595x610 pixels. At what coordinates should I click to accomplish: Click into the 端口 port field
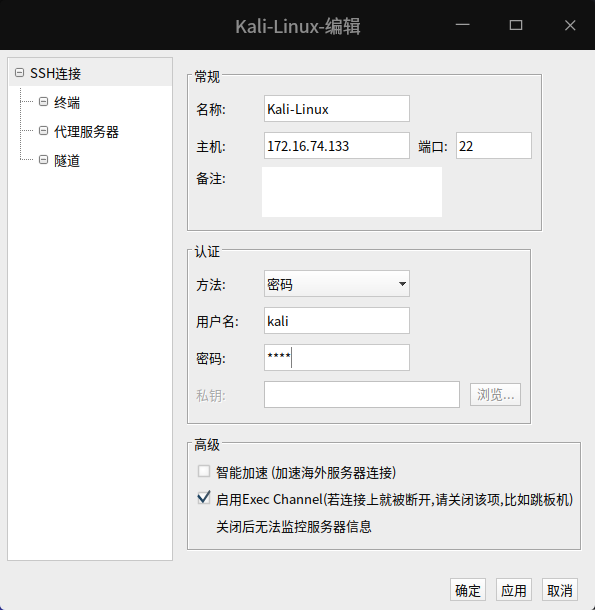pyautogui.click(x=493, y=145)
